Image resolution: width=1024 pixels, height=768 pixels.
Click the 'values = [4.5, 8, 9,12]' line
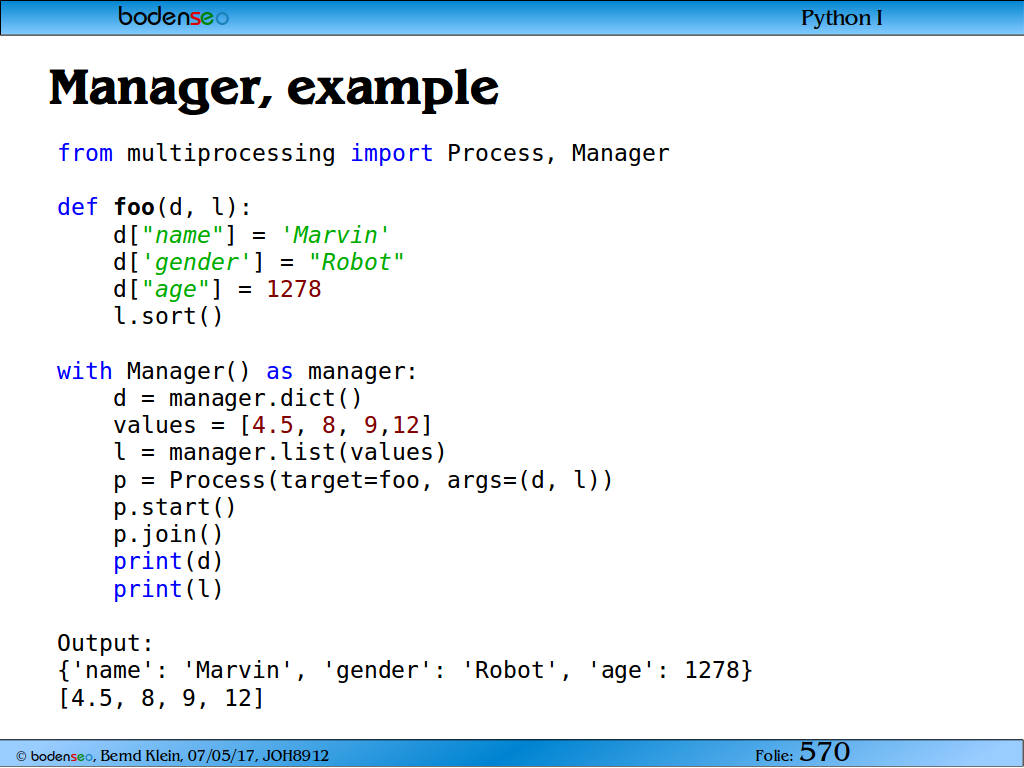coord(273,426)
